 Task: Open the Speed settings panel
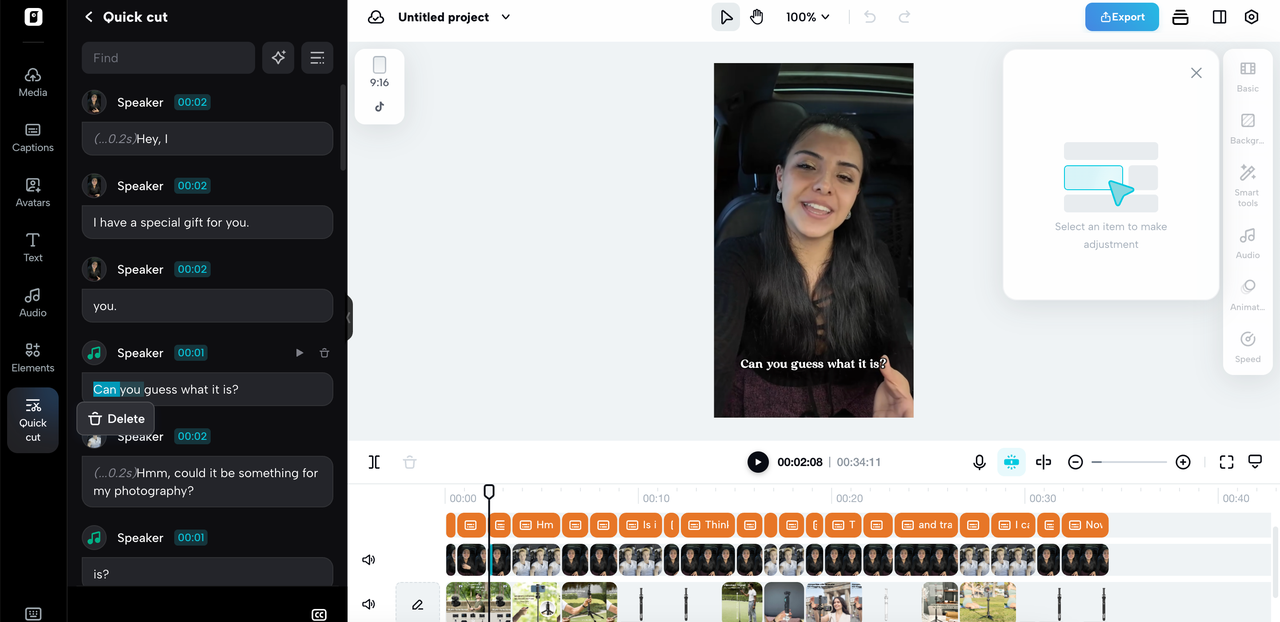1247,347
